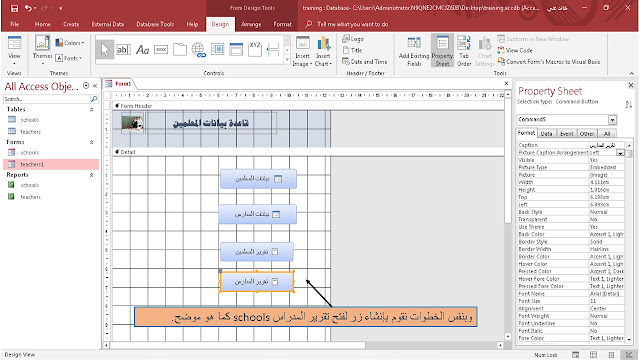Open the Other tab in Property Sheet

click(x=587, y=134)
